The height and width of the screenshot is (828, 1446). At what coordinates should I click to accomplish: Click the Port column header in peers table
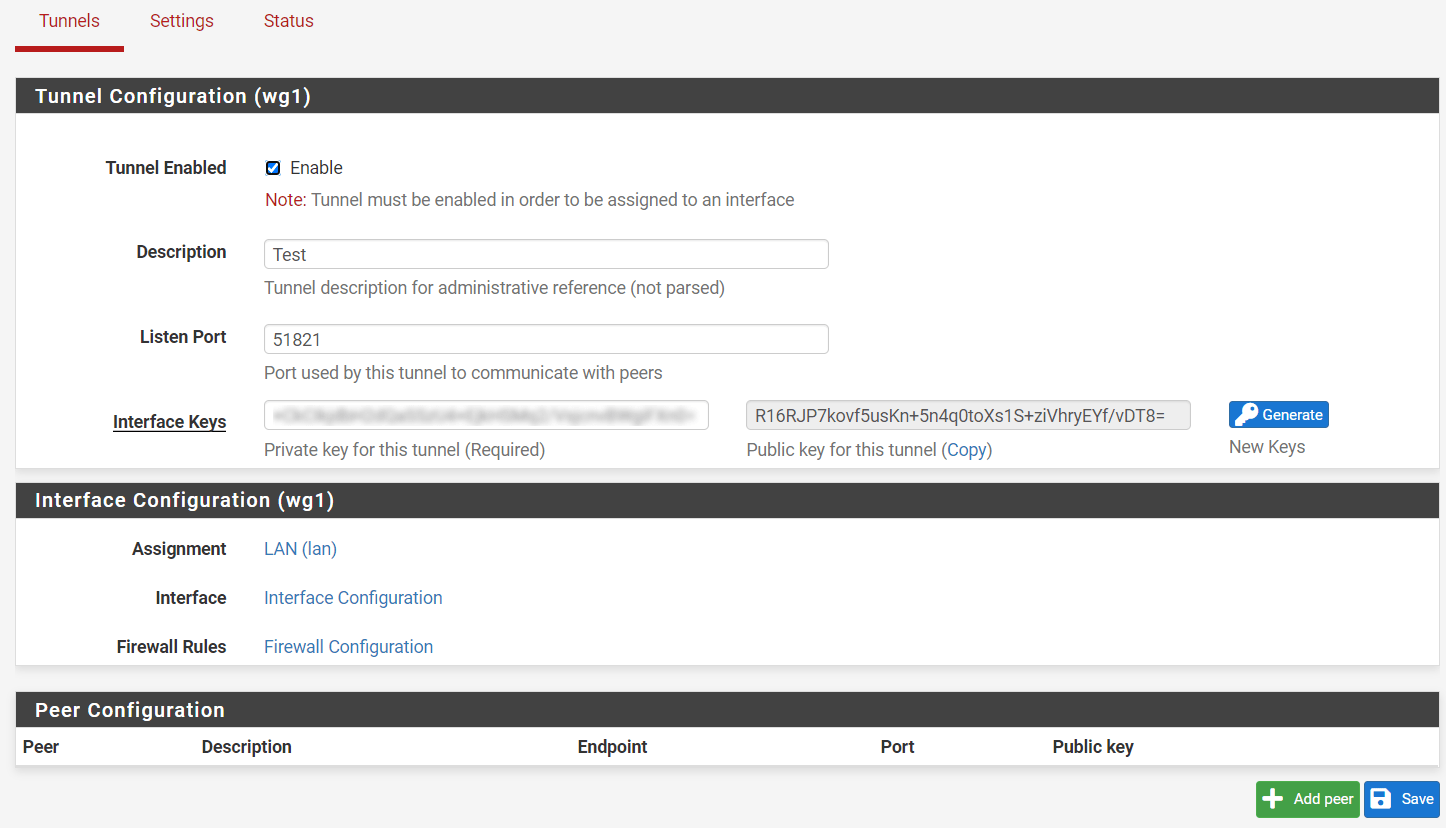[897, 747]
